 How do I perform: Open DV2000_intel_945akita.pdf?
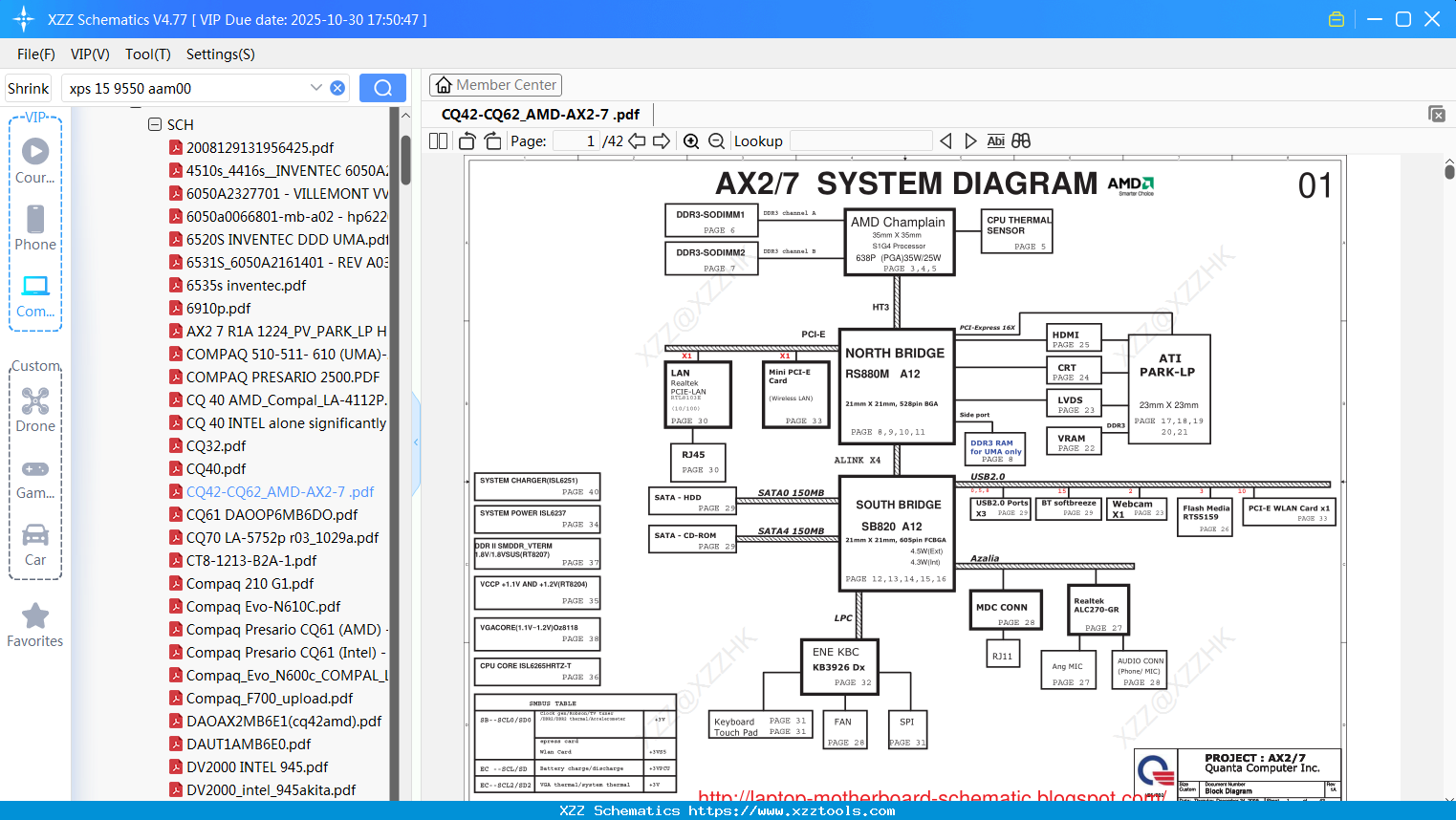[271, 789]
